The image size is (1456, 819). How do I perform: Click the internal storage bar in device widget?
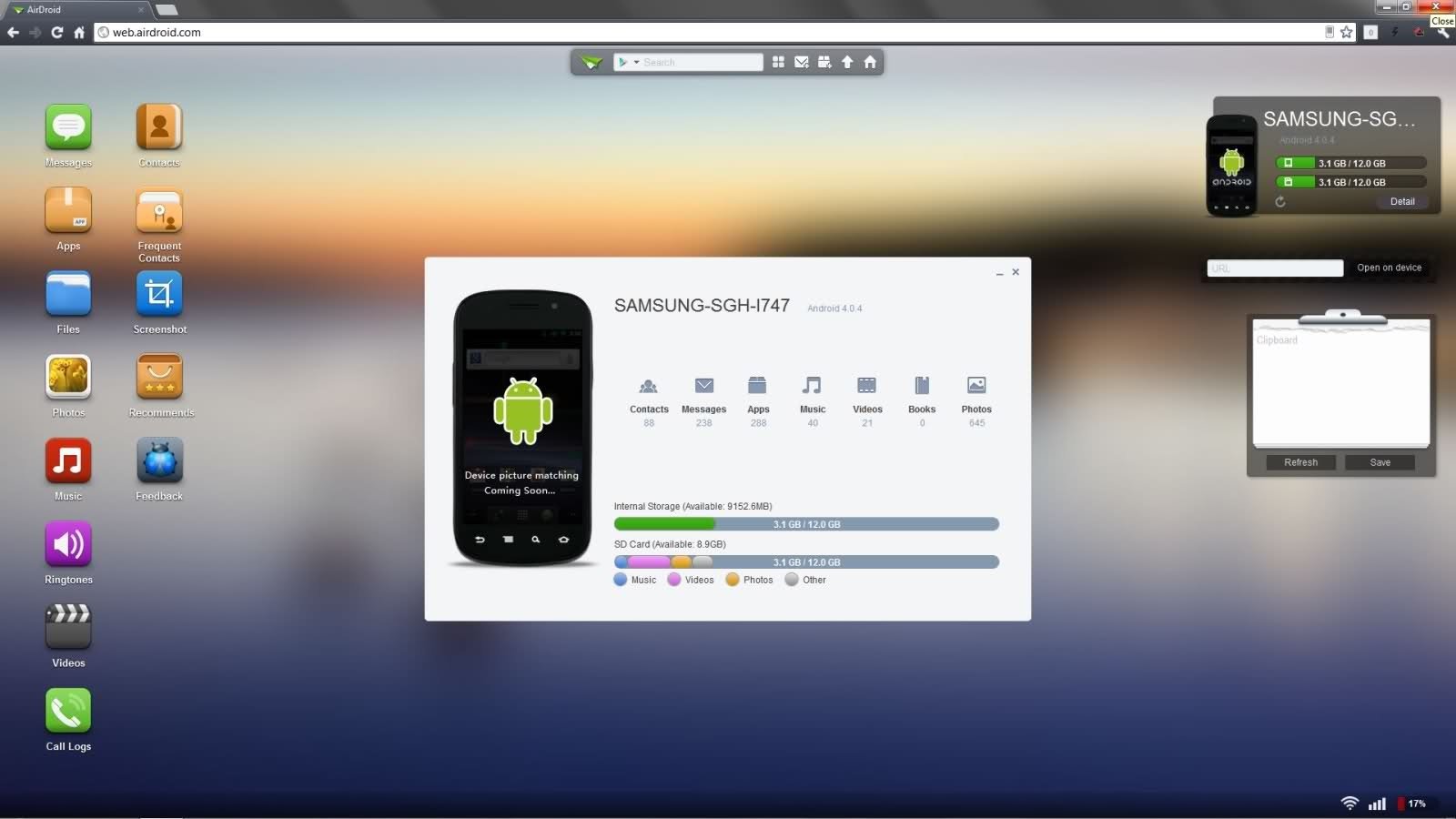point(1350,163)
